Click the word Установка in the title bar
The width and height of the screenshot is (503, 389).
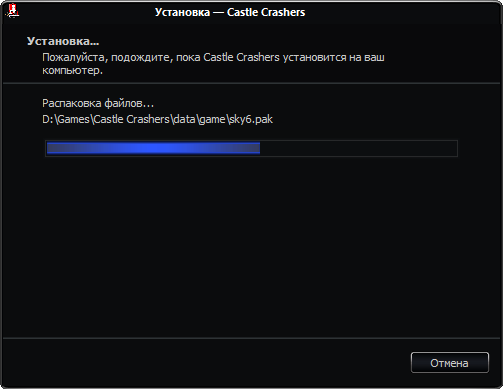[182, 12]
